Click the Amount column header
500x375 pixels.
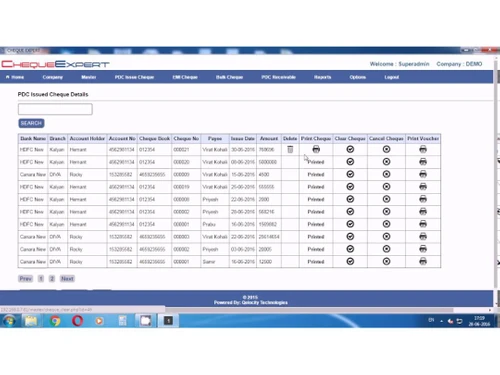click(x=269, y=138)
